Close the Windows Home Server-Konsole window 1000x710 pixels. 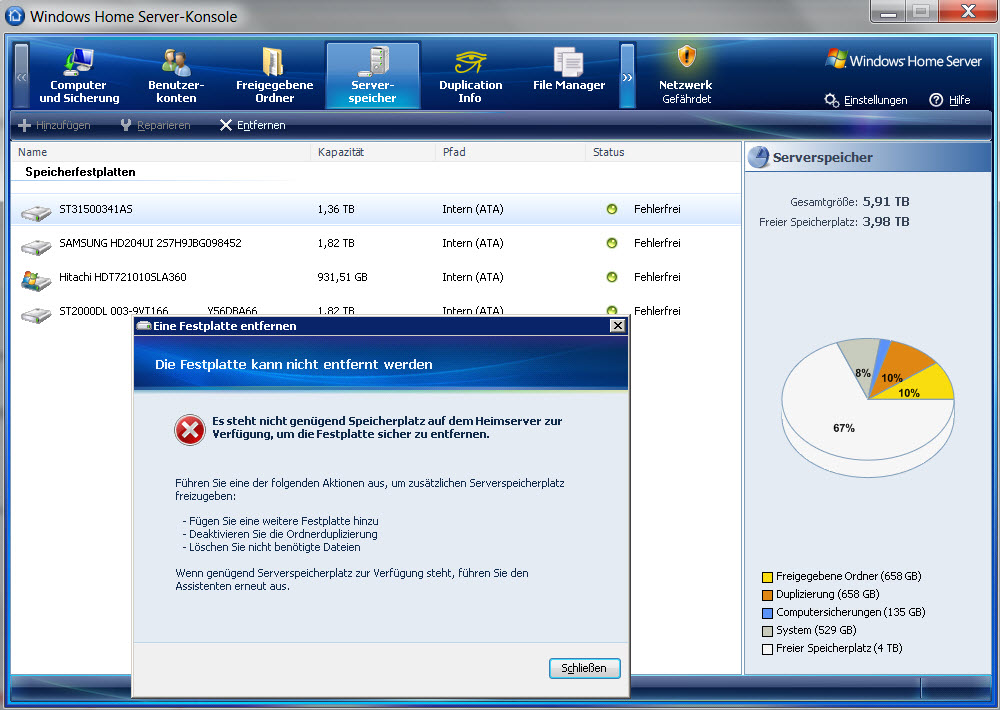pyautogui.click(x=967, y=11)
